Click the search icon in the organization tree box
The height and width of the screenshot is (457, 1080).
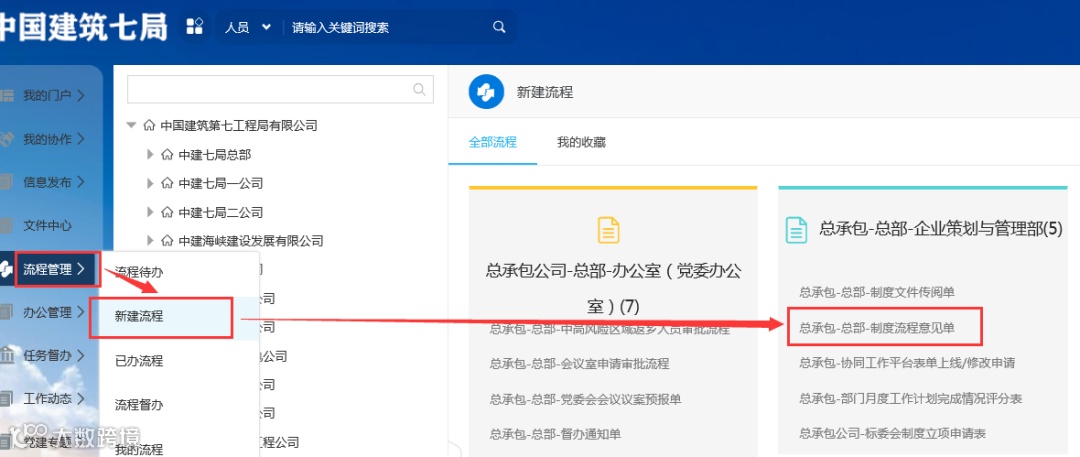[x=419, y=89]
